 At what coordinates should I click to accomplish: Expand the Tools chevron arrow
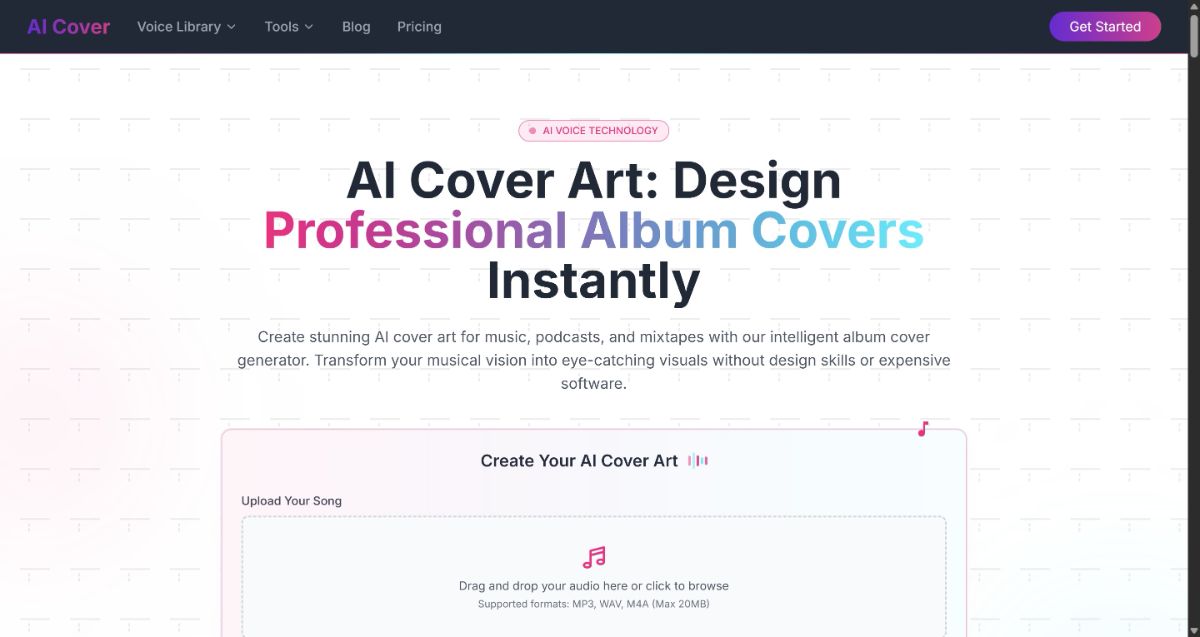[308, 27]
